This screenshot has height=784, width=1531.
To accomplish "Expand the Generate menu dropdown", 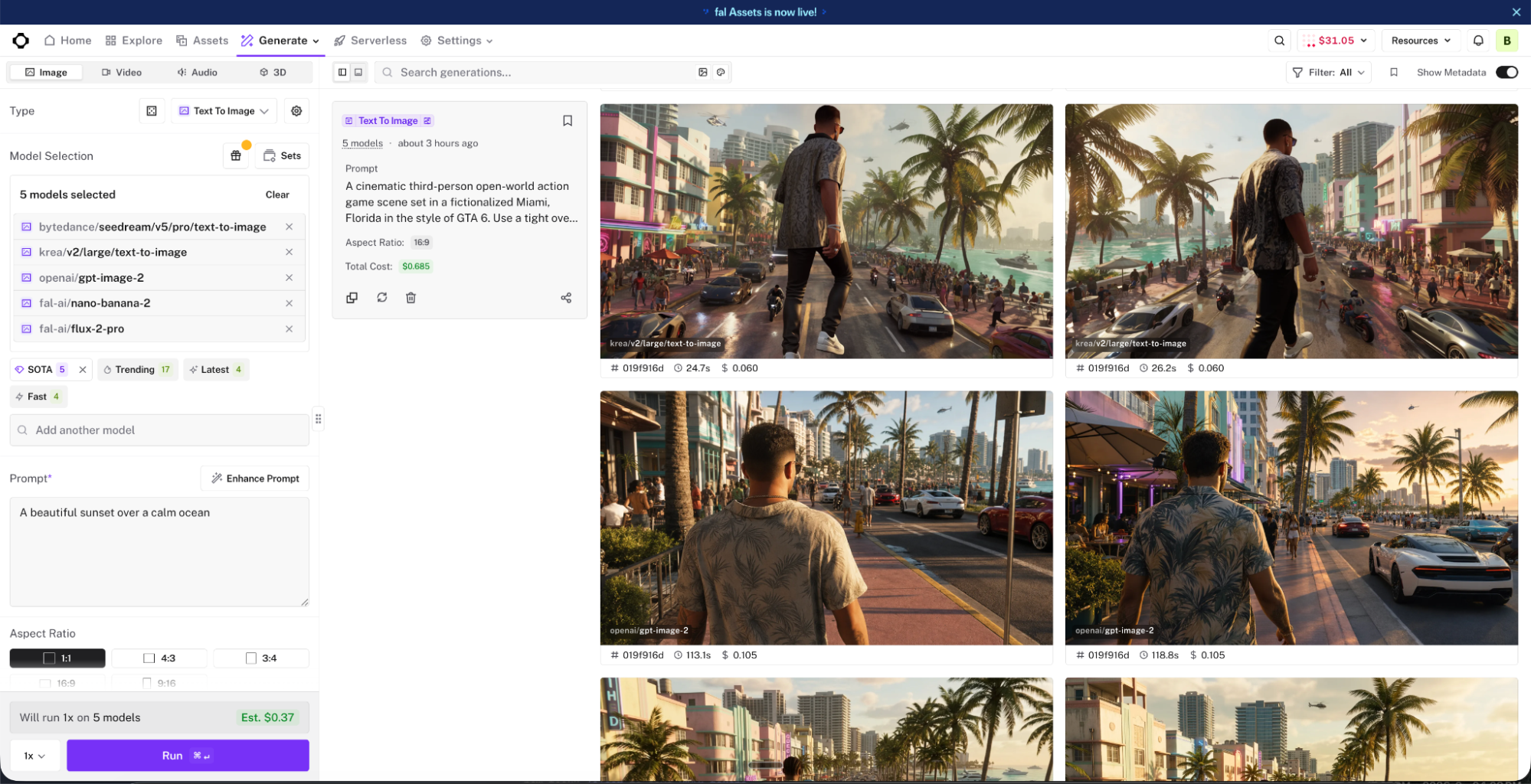I will [x=280, y=41].
